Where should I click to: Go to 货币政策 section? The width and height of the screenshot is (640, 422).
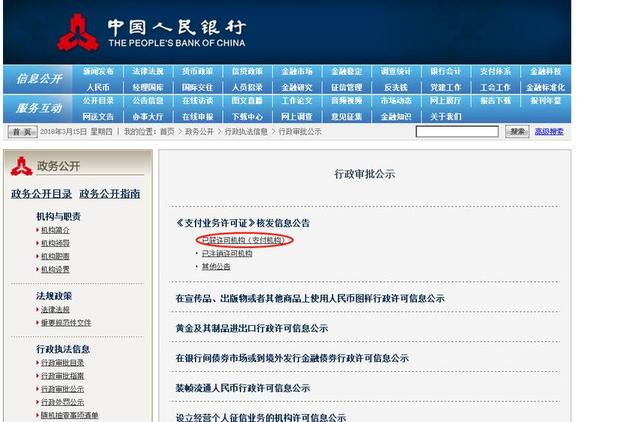(x=198, y=71)
